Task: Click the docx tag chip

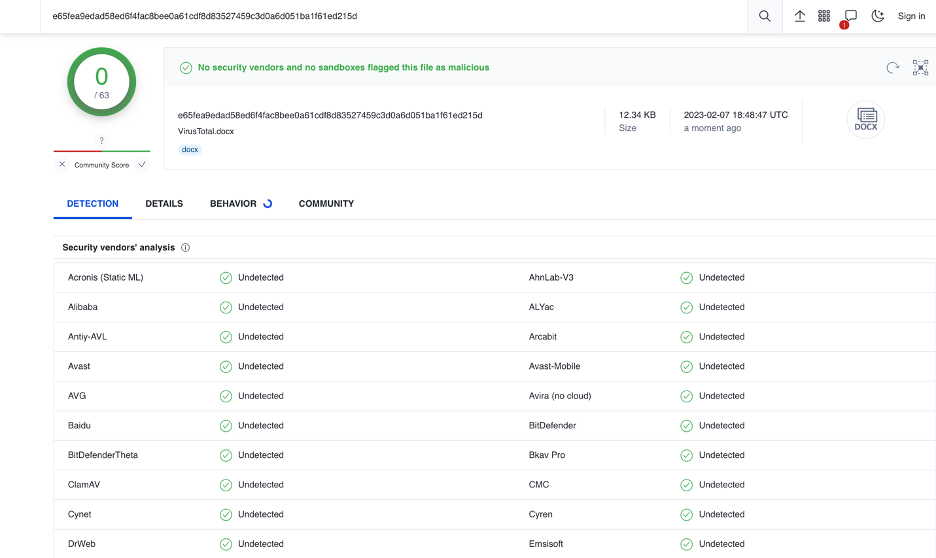Action: (190, 150)
